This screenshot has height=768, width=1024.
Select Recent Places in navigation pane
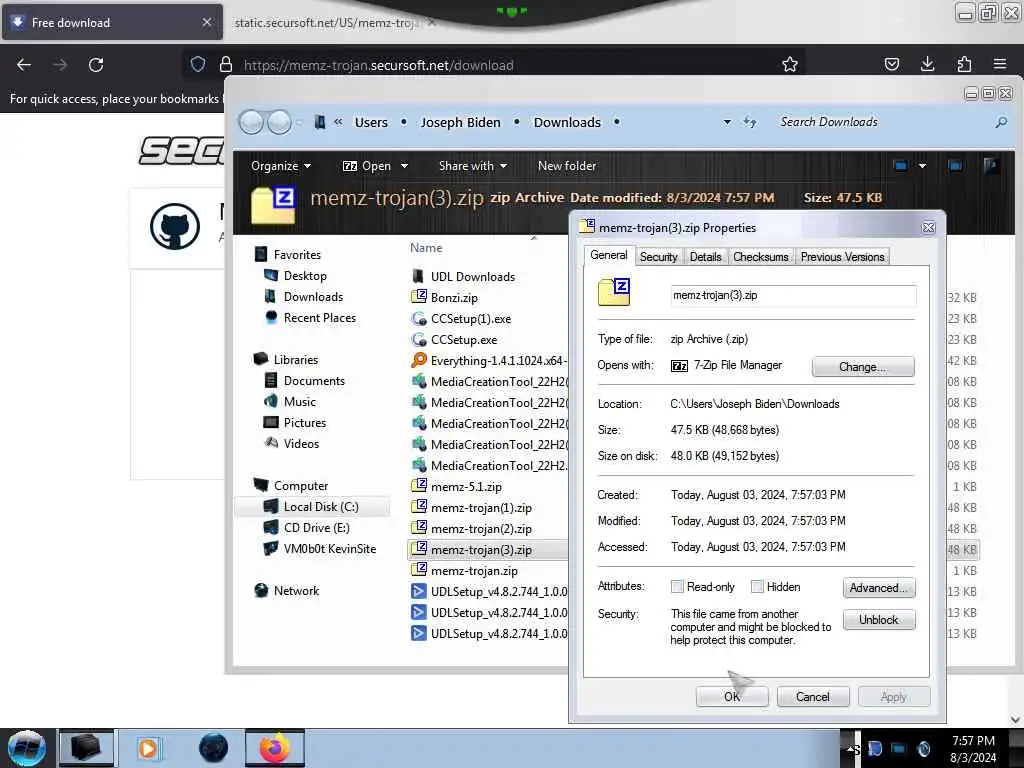tap(319, 317)
